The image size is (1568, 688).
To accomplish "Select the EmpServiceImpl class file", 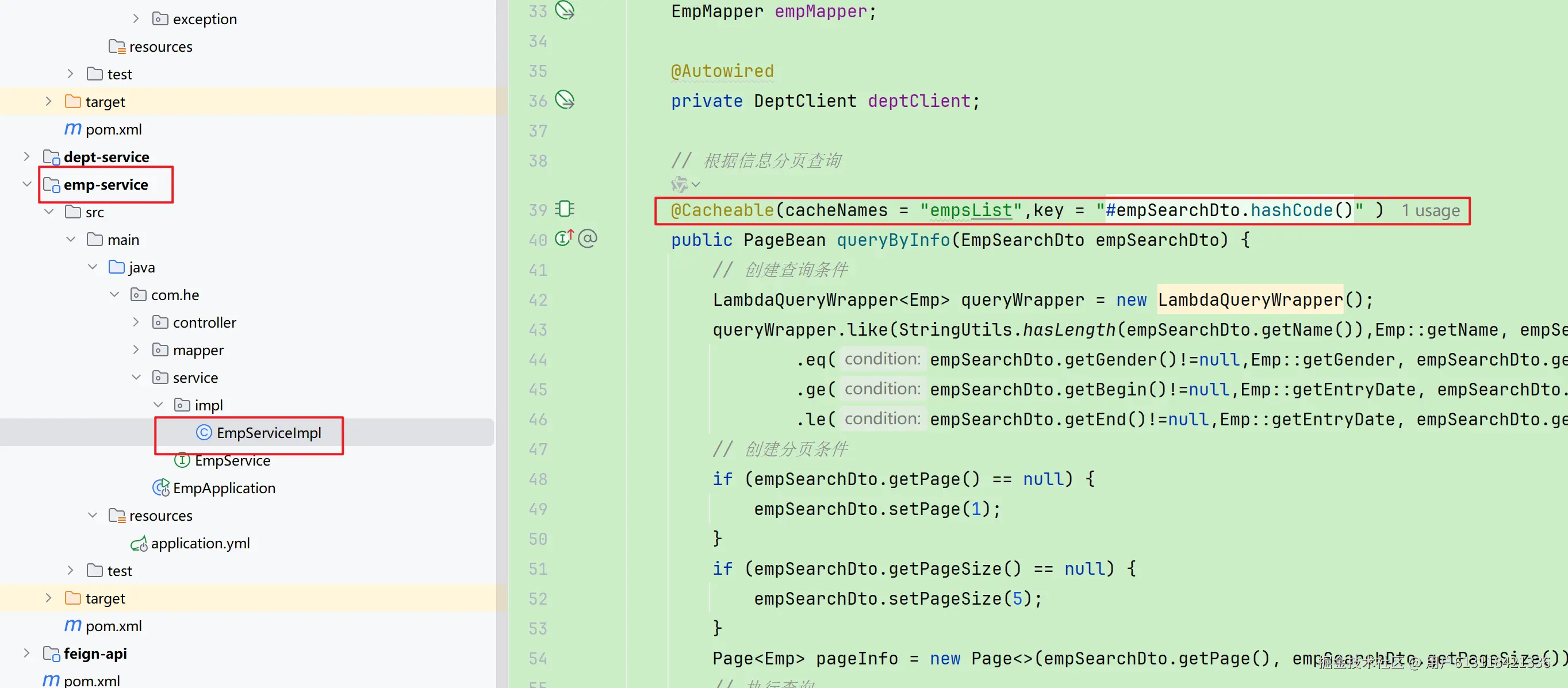I will point(269,432).
